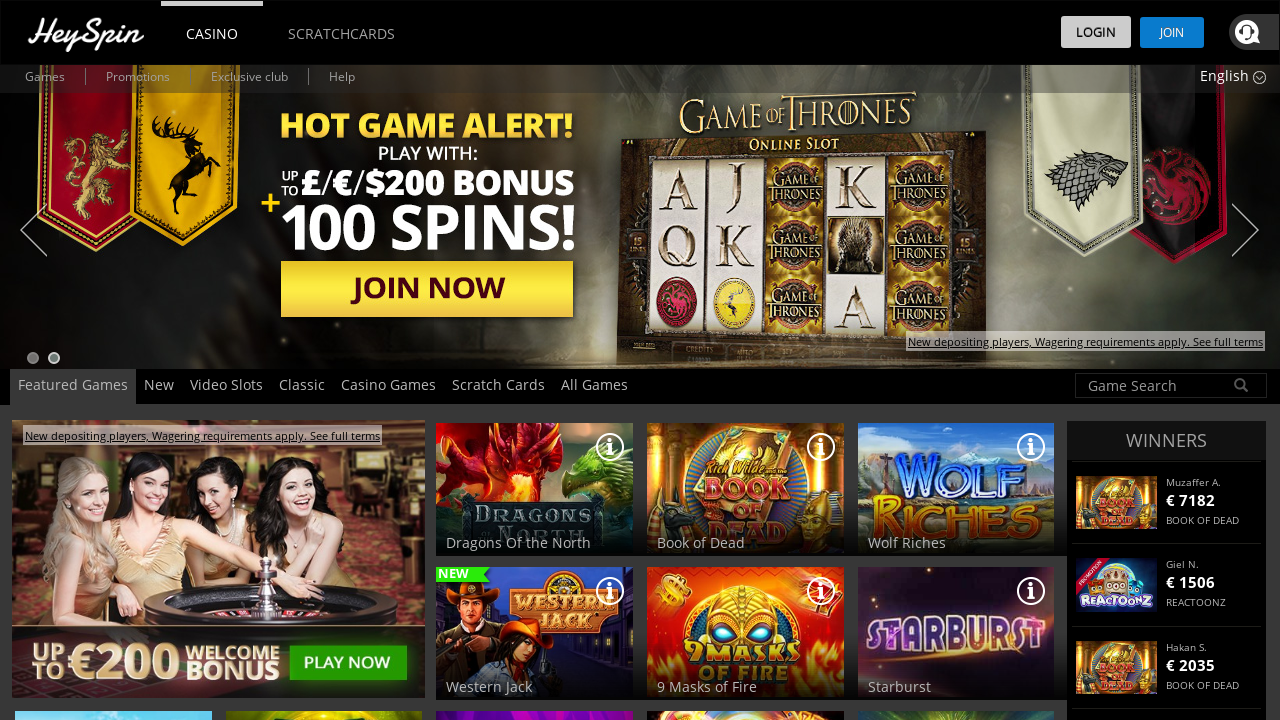Switch to Video Slots tab
Image resolution: width=1280 pixels, height=720 pixels.
pos(226,385)
